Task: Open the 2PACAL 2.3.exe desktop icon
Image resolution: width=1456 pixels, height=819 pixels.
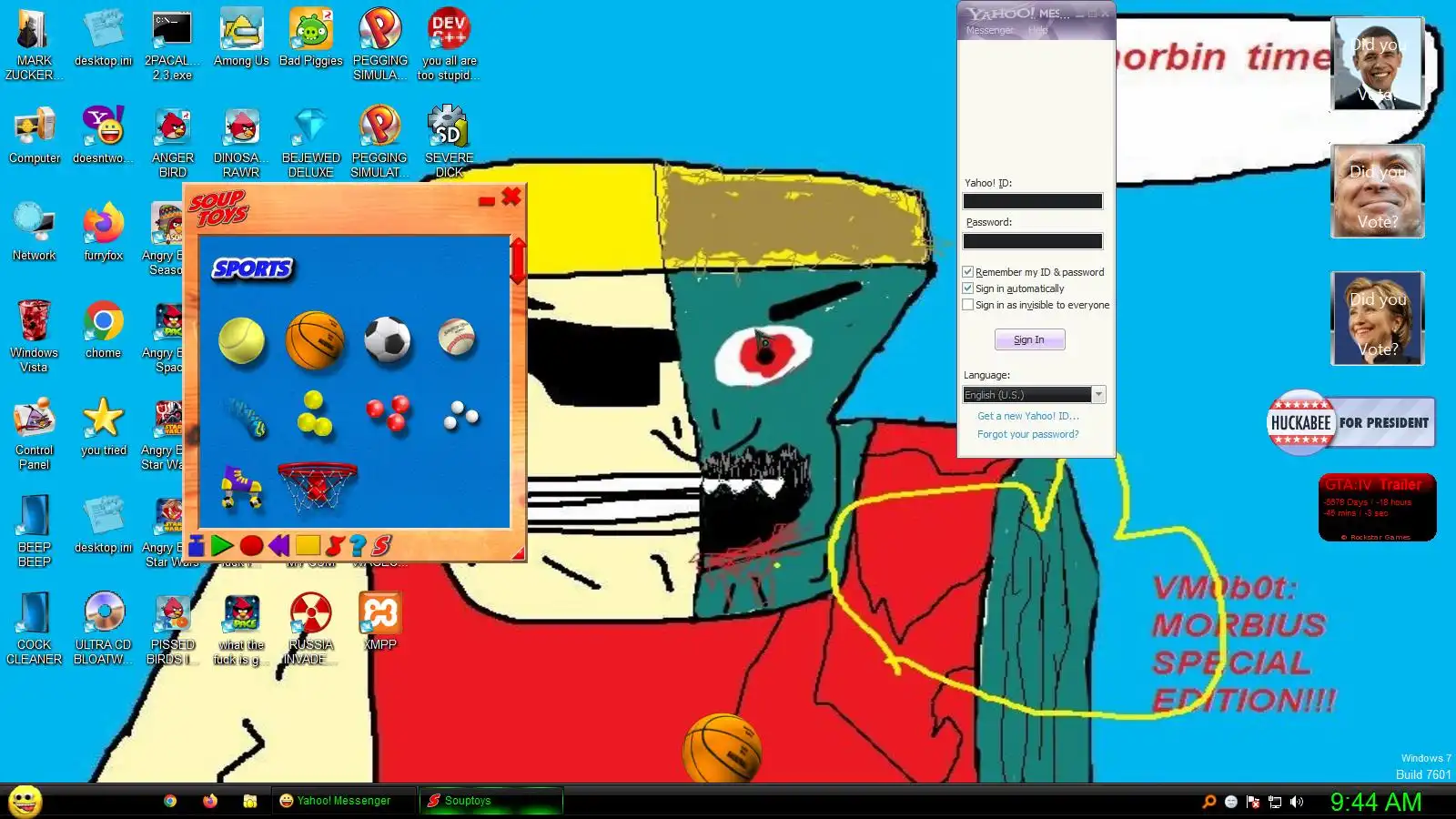Action: (172, 45)
